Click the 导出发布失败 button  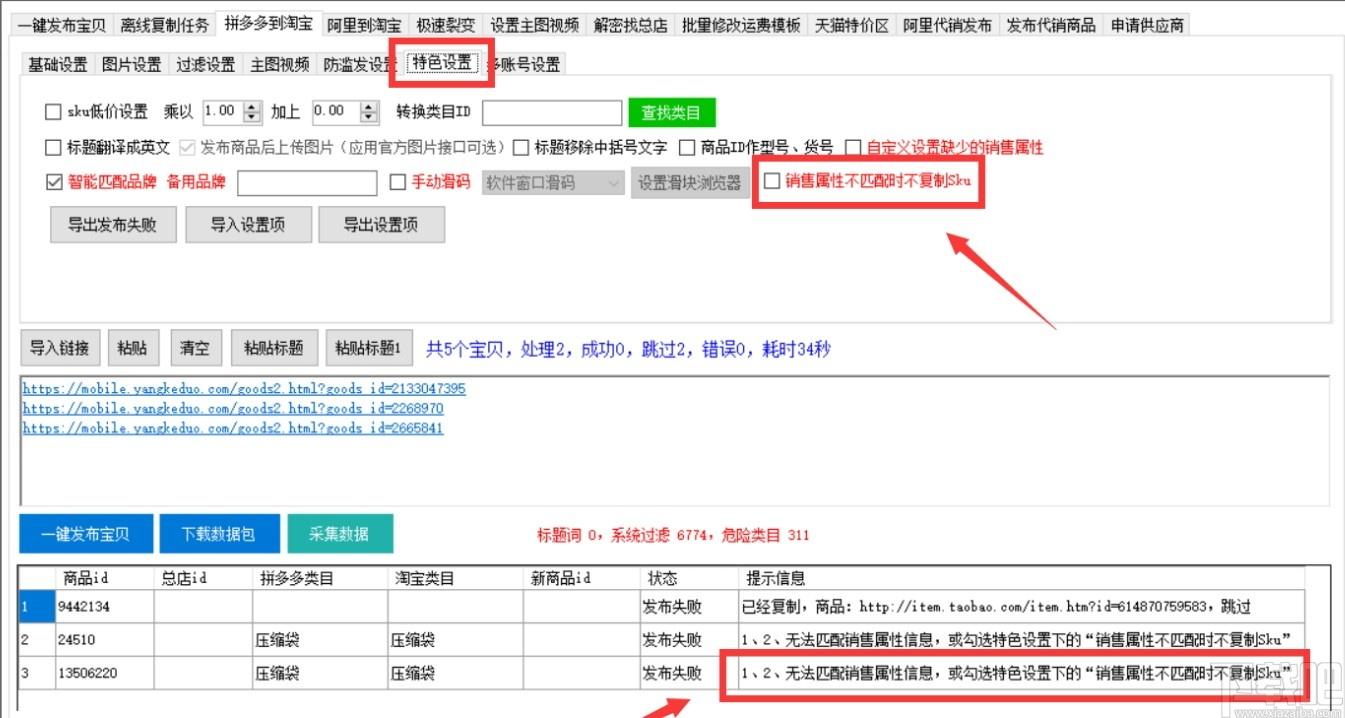click(x=112, y=225)
